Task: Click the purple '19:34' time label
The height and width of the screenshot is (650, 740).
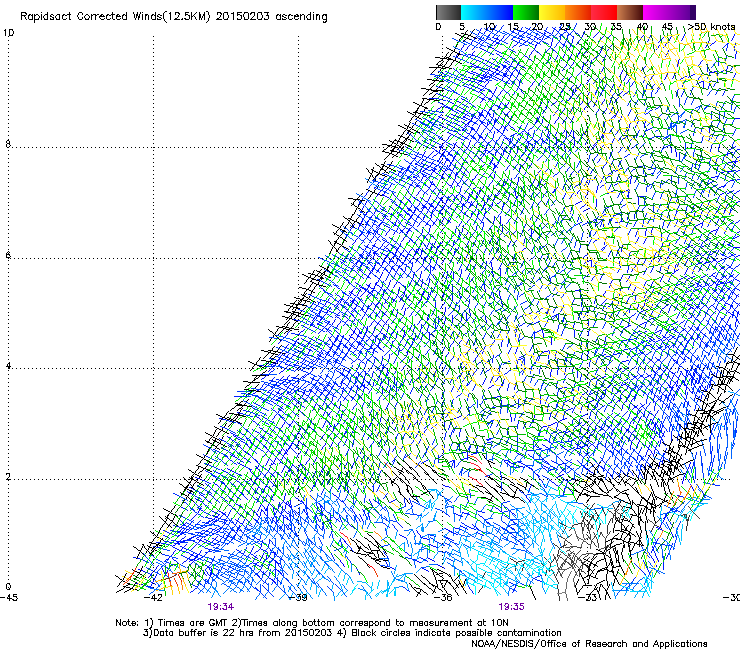Action: 220,607
